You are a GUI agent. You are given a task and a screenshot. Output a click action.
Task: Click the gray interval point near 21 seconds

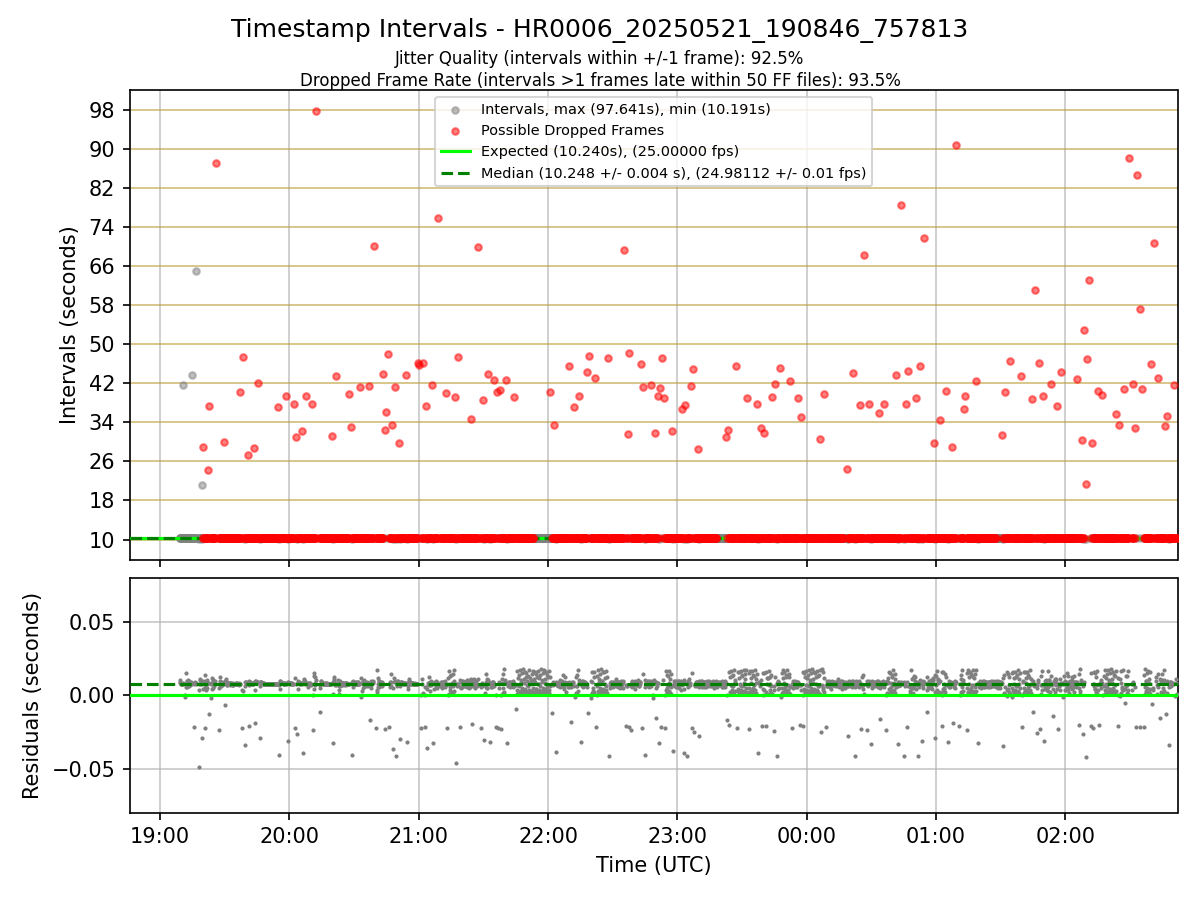[x=202, y=485]
